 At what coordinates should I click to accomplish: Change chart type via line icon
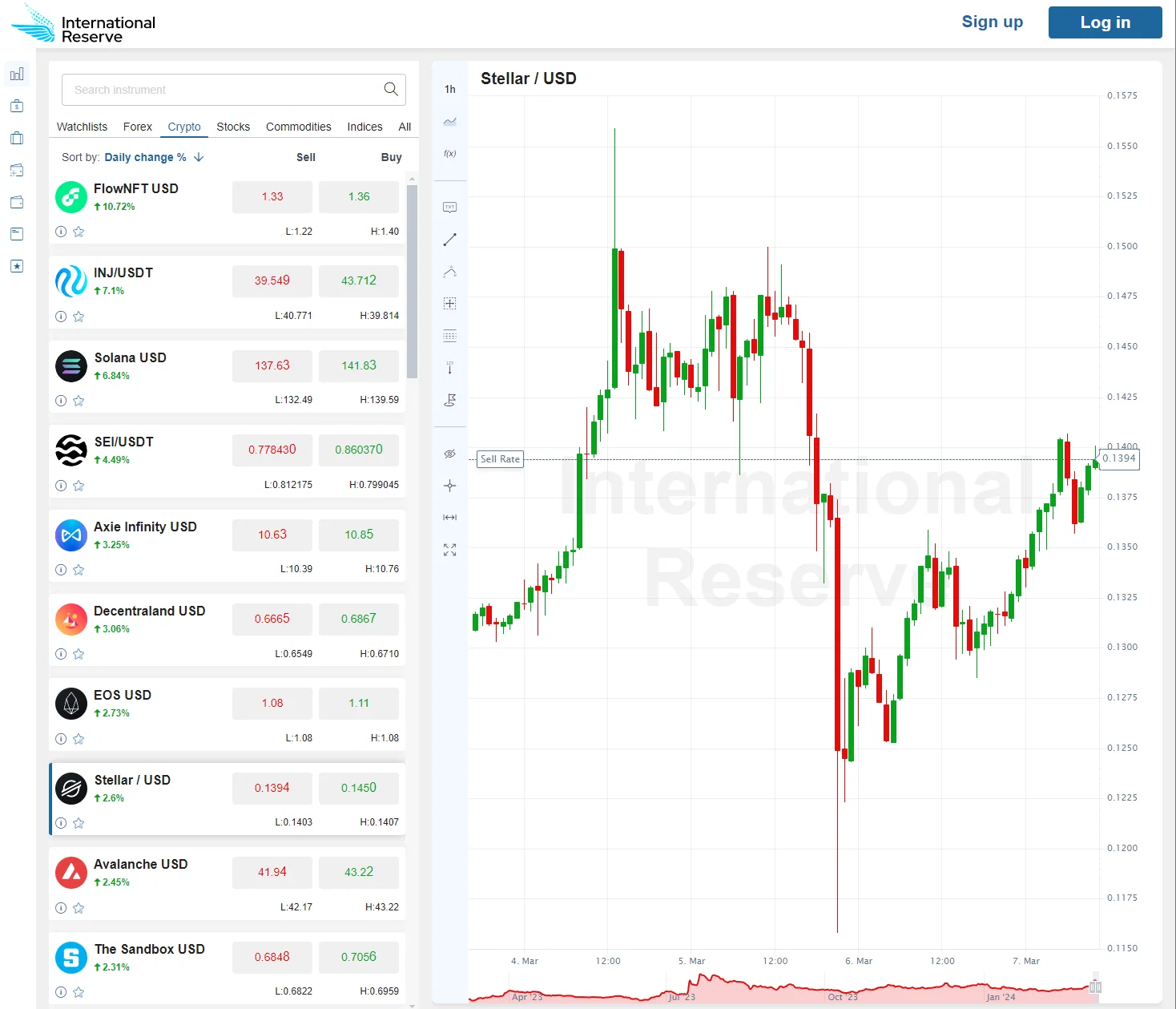coord(449,122)
